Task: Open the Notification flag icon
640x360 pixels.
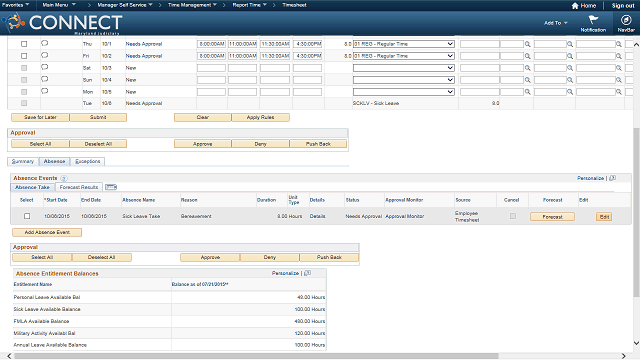Action: (x=593, y=20)
